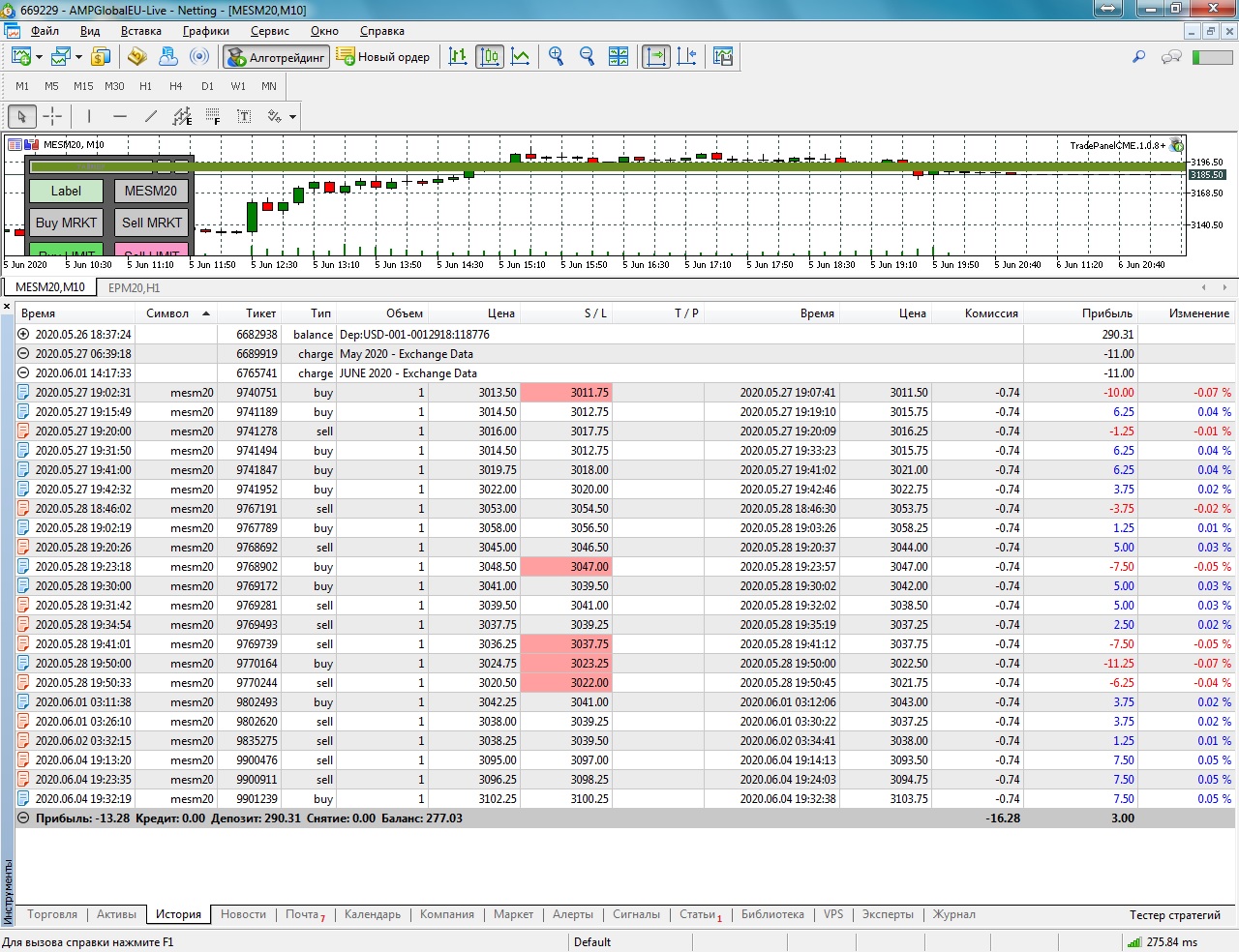Choose the text label drawing tool
Viewport: 1239px width, 952px height.
coord(244,117)
